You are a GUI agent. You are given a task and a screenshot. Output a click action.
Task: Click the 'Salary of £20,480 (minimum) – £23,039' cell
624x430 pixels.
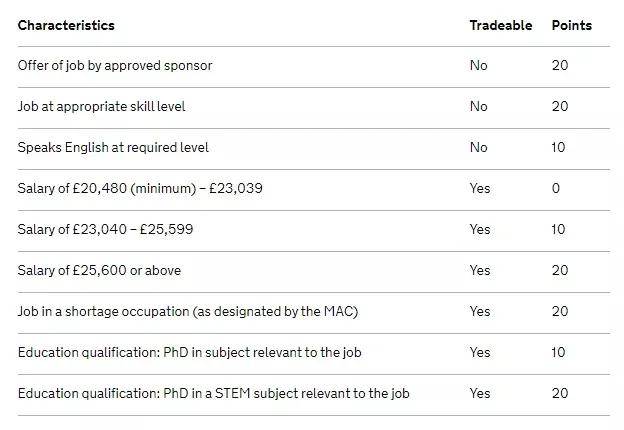pyautogui.click(x=140, y=189)
